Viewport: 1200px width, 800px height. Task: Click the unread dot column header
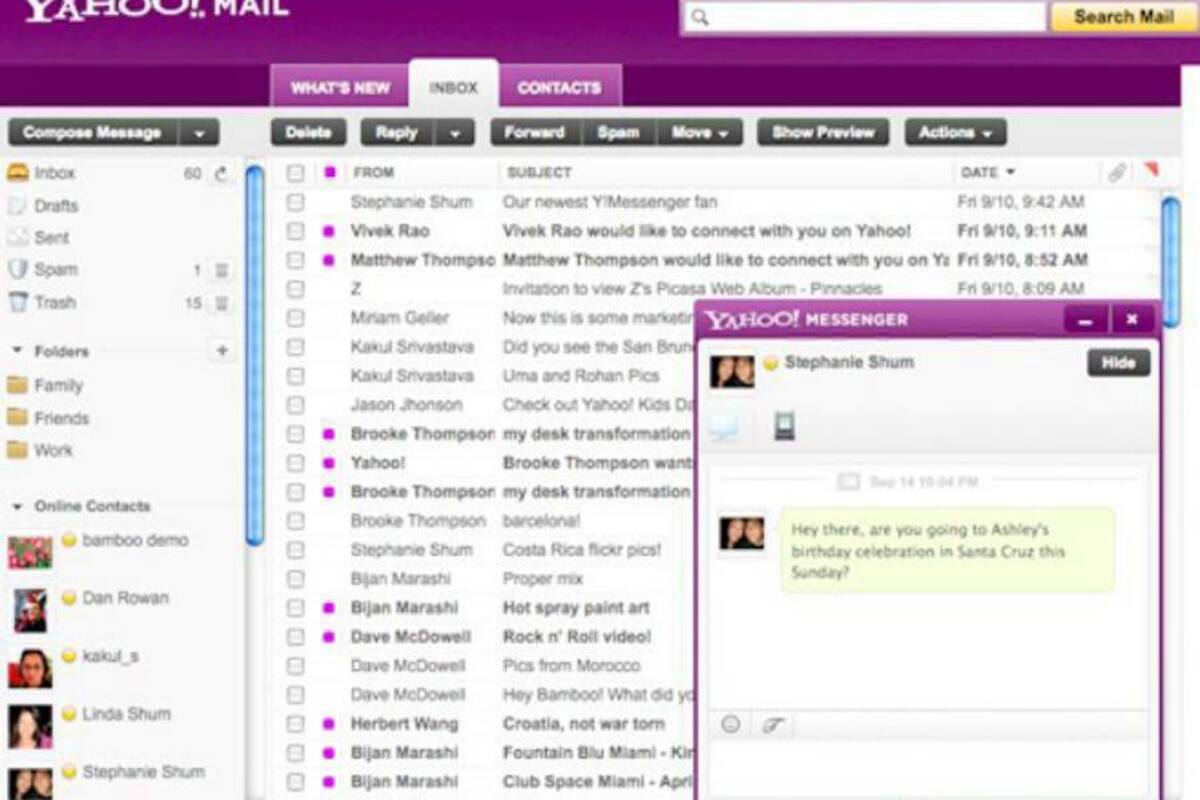point(329,173)
